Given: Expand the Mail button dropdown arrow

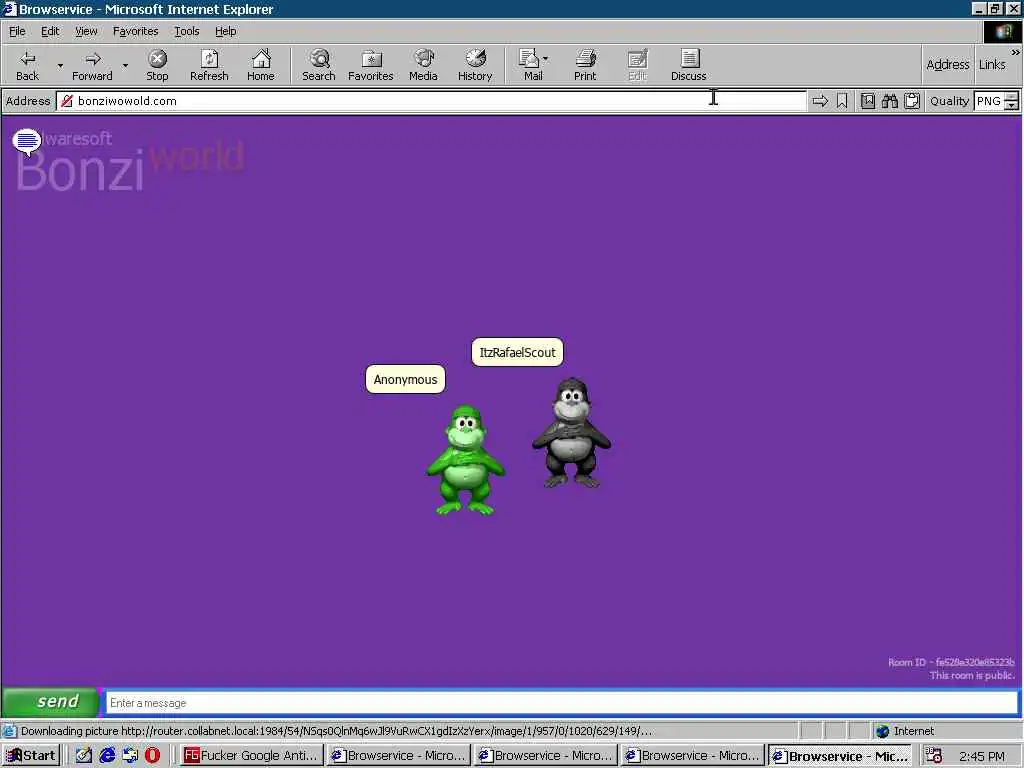Looking at the screenshot, I should tap(546, 59).
